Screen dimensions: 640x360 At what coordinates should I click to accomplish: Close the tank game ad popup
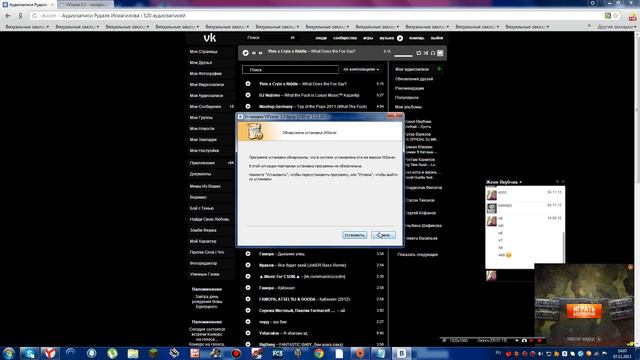(x=630, y=267)
